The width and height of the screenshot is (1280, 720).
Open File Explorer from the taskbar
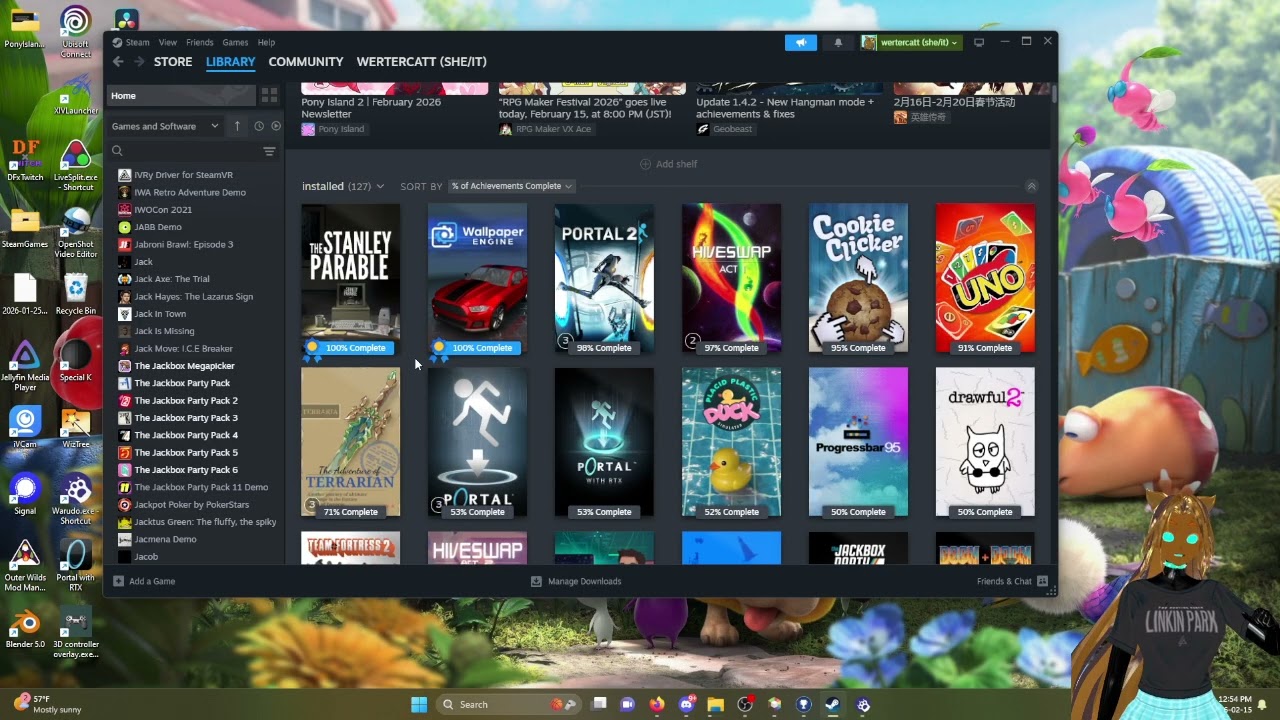coord(715,704)
